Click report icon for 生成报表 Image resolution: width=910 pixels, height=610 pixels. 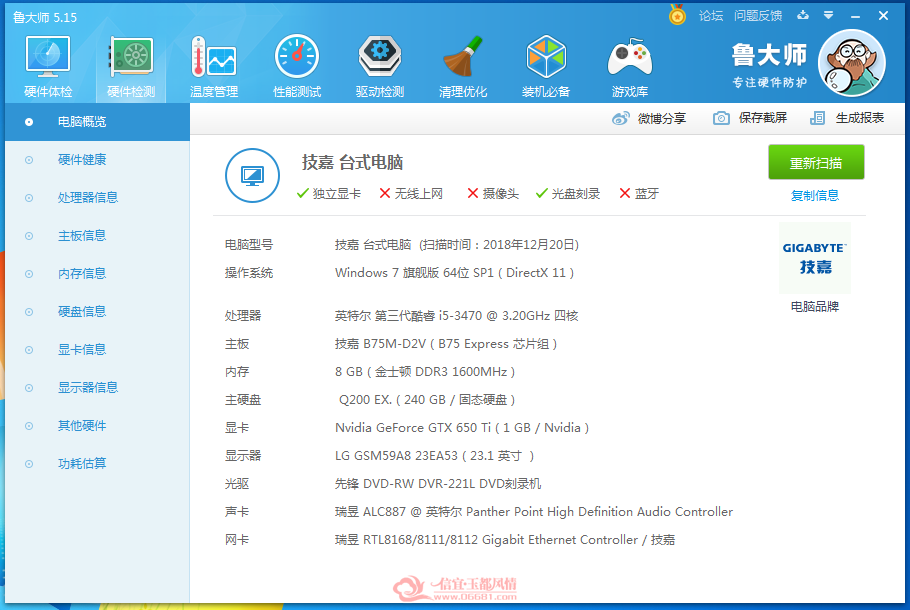point(817,118)
